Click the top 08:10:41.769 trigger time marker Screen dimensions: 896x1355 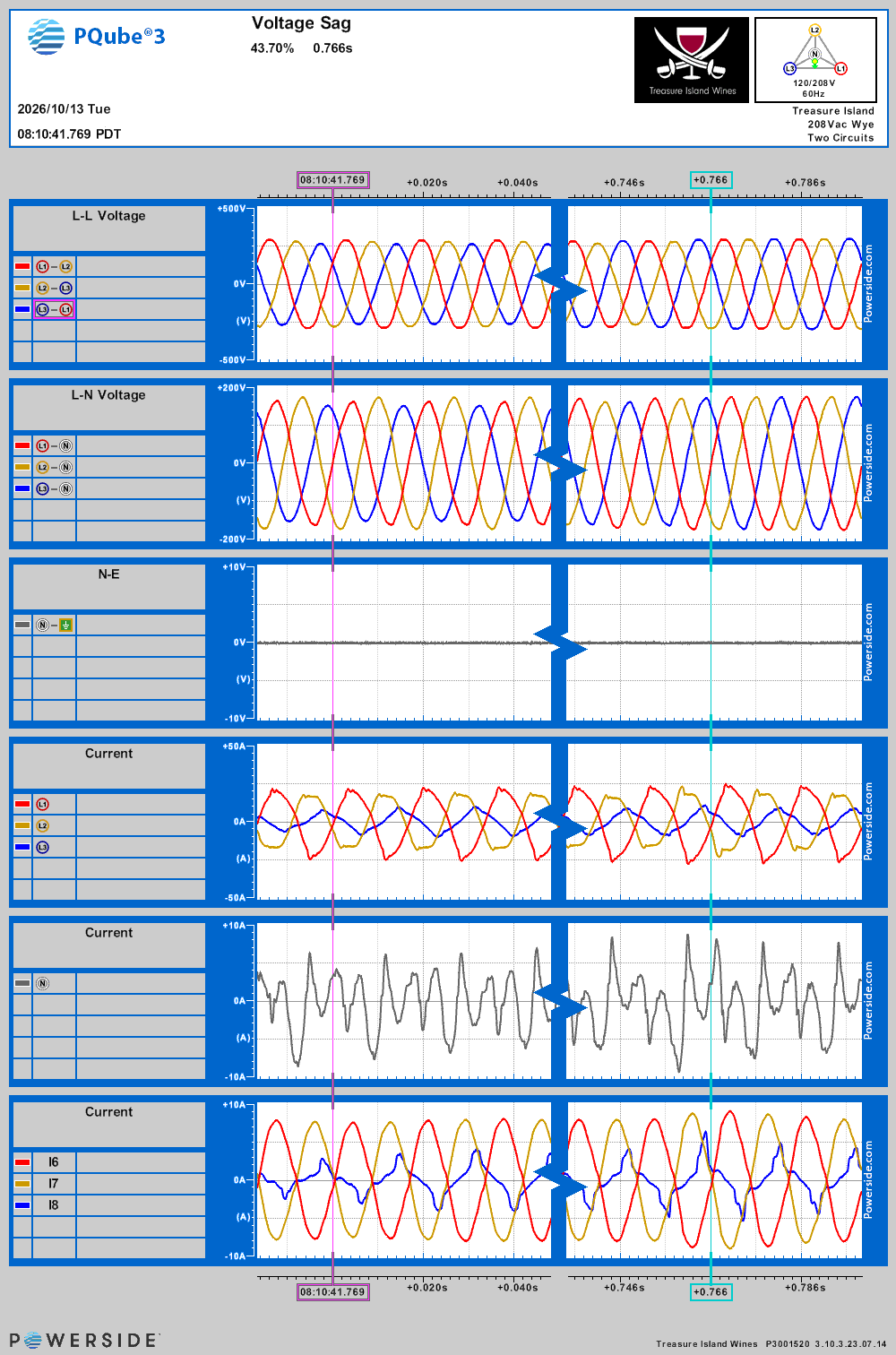click(332, 180)
